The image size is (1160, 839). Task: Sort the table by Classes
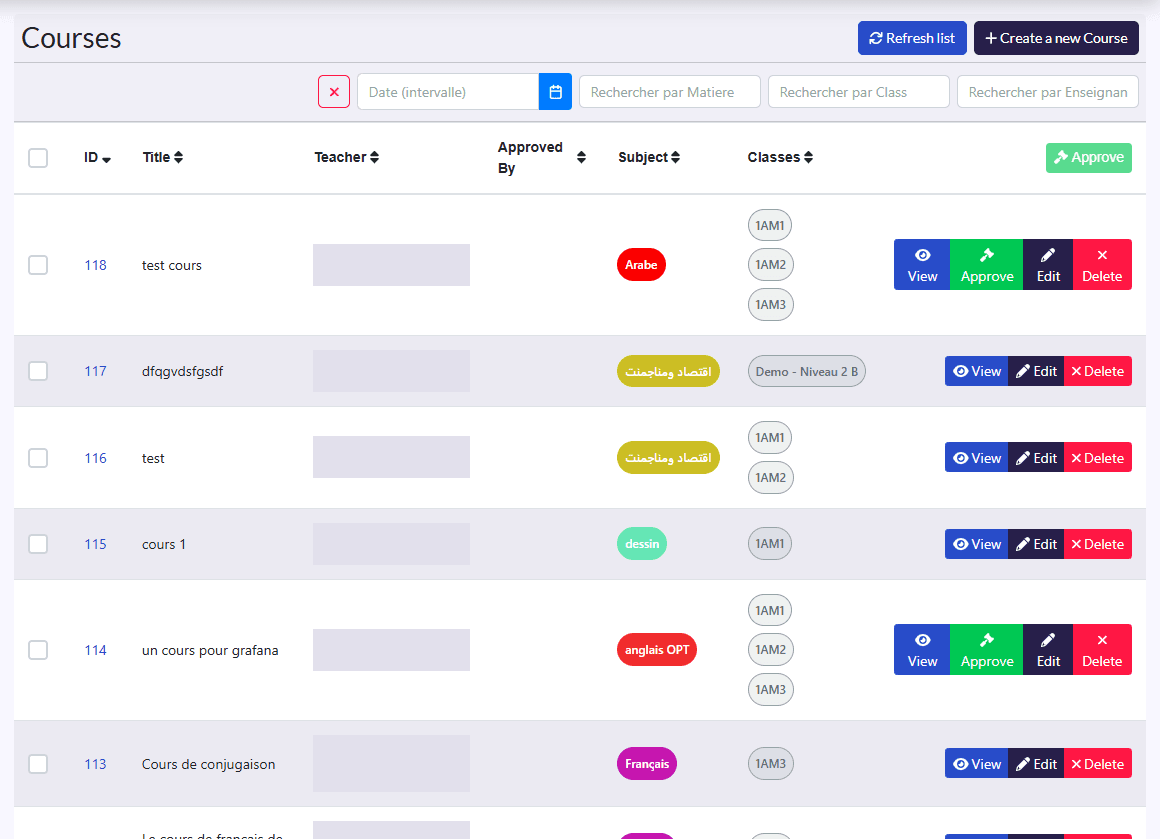coord(780,158)
